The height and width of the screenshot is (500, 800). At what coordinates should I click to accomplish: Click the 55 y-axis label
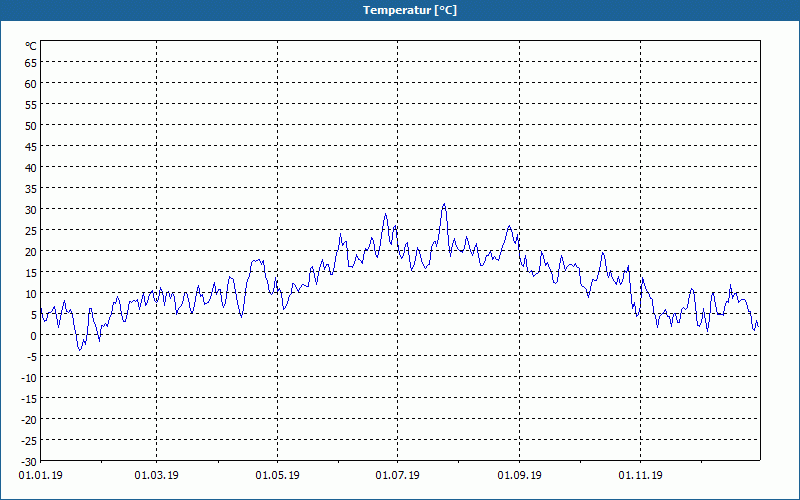pyautogui.click(x=31, y=105)
